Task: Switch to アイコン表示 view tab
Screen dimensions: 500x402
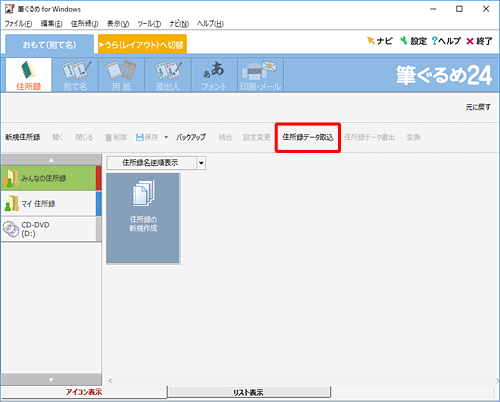Action: (x=84, y=392)
